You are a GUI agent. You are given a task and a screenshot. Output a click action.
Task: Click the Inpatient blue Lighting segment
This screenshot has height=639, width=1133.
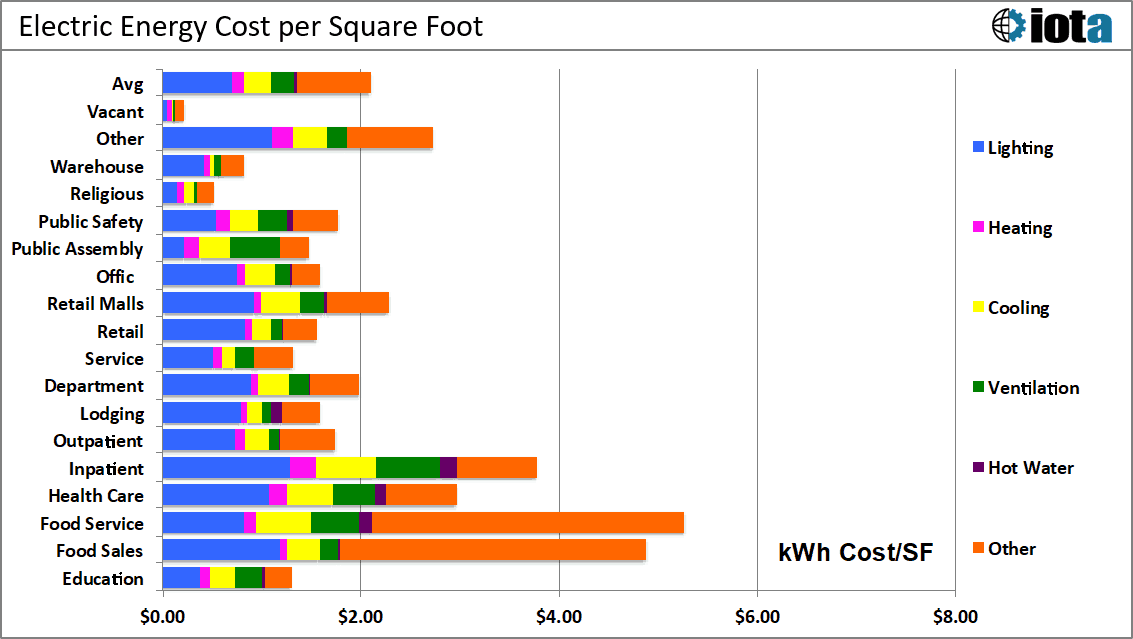point(226,468)
